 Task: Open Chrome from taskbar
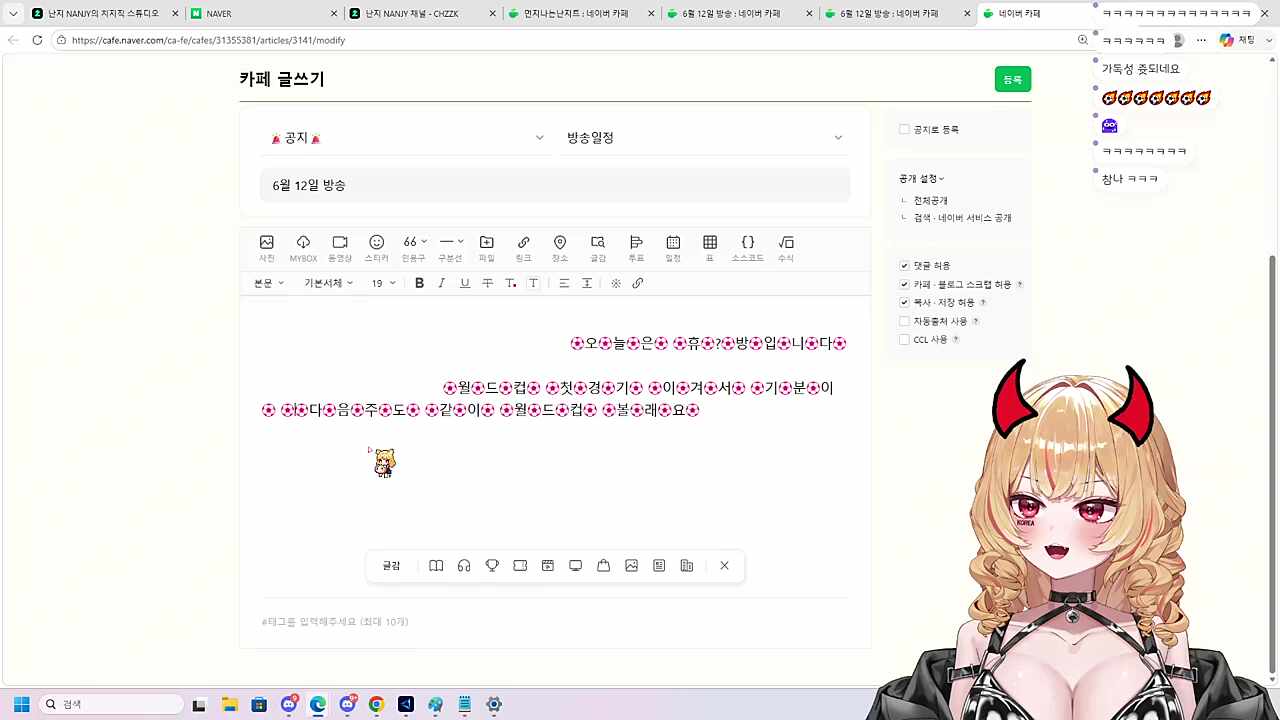pos(376,704)
